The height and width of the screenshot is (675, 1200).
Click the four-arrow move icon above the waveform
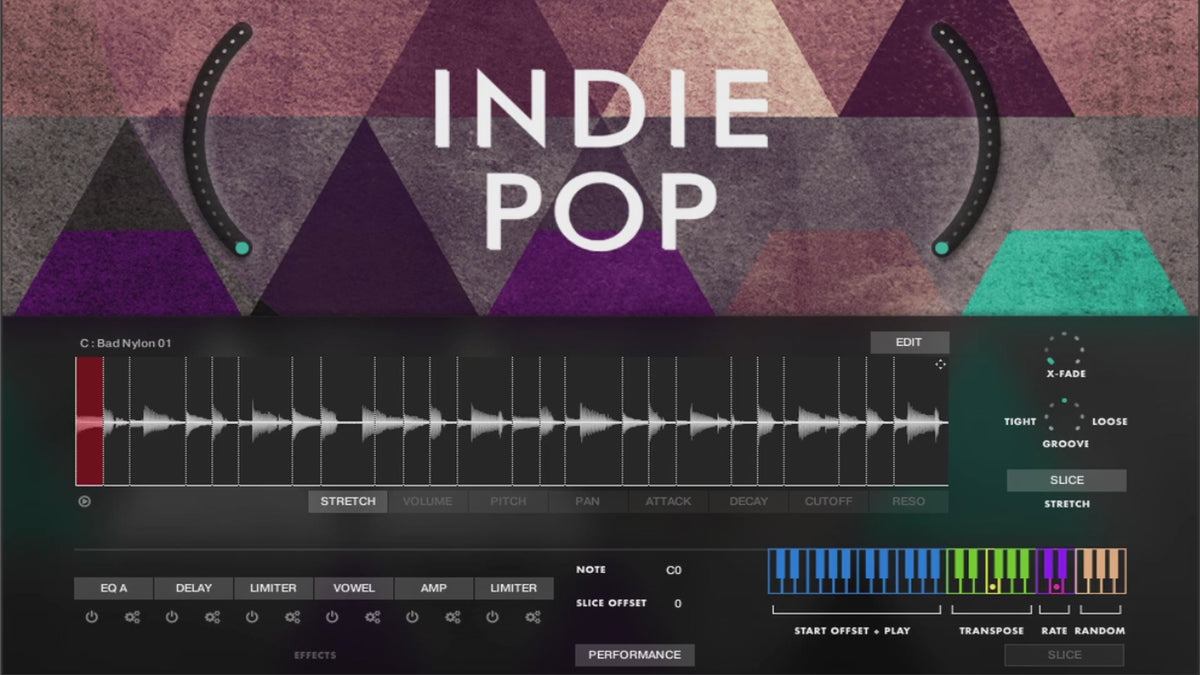coord(940,364)
